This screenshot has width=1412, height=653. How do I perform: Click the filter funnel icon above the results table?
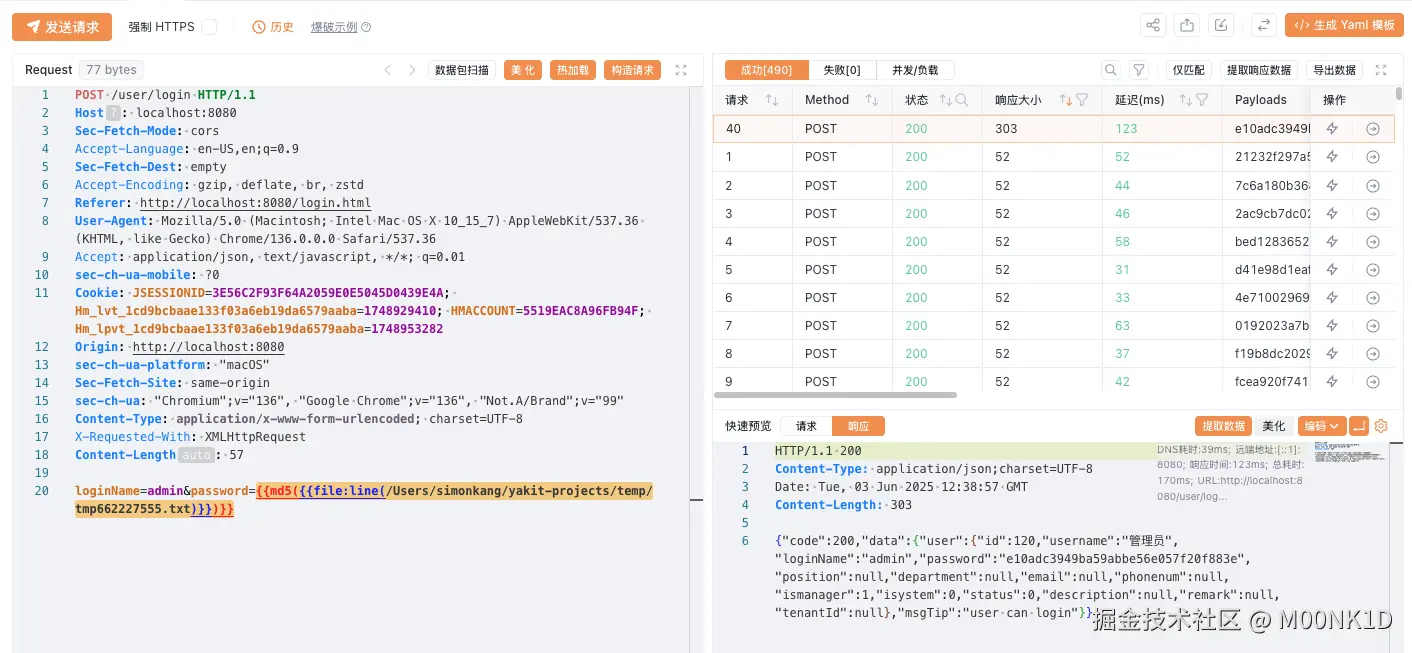click(1138, 70)
